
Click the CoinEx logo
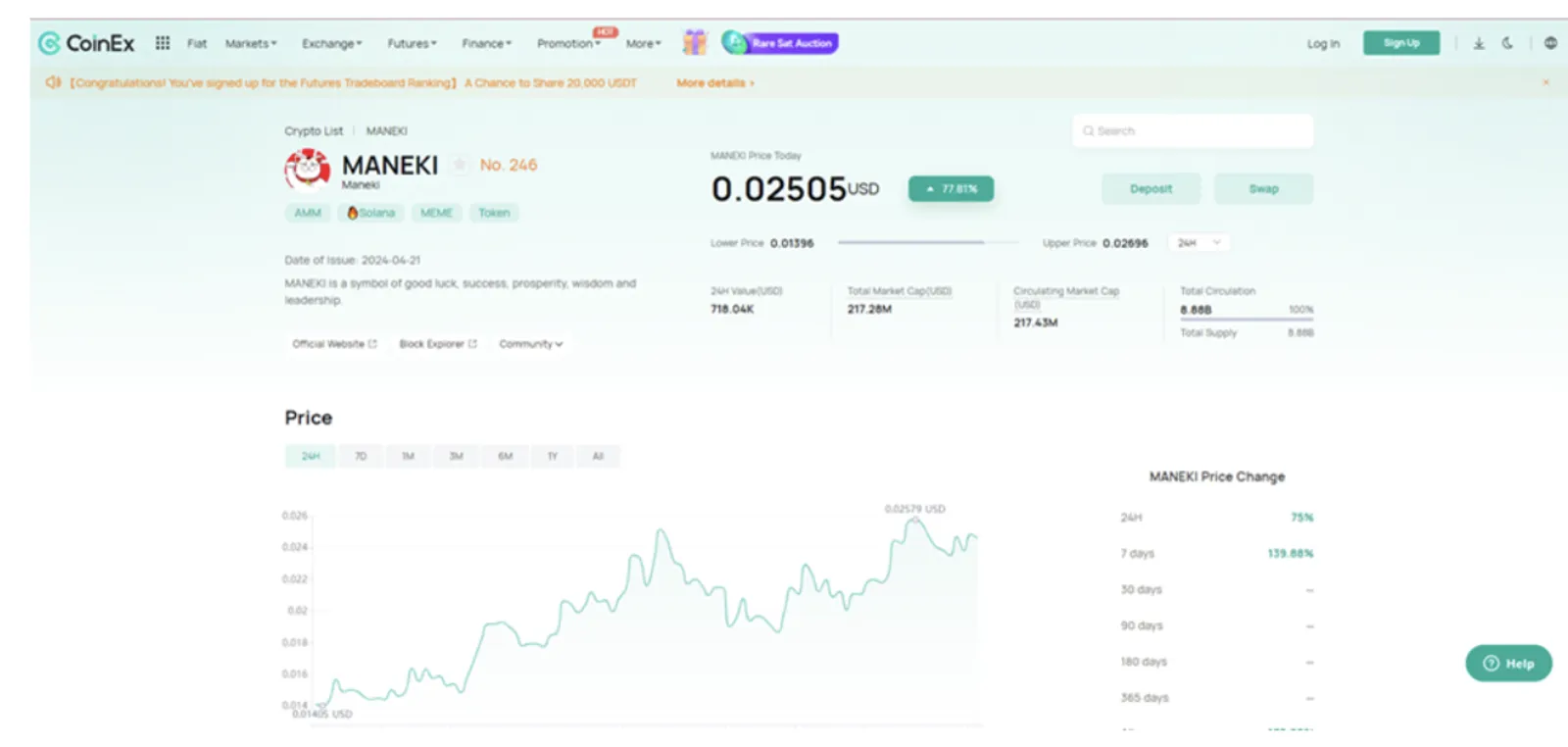coord(86,43)
